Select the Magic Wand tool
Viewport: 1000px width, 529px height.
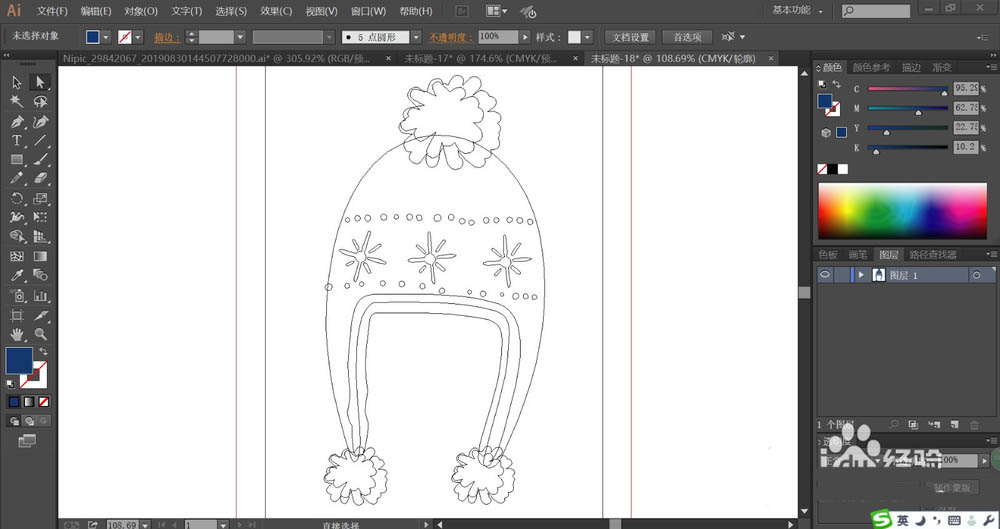coord(17,102)
